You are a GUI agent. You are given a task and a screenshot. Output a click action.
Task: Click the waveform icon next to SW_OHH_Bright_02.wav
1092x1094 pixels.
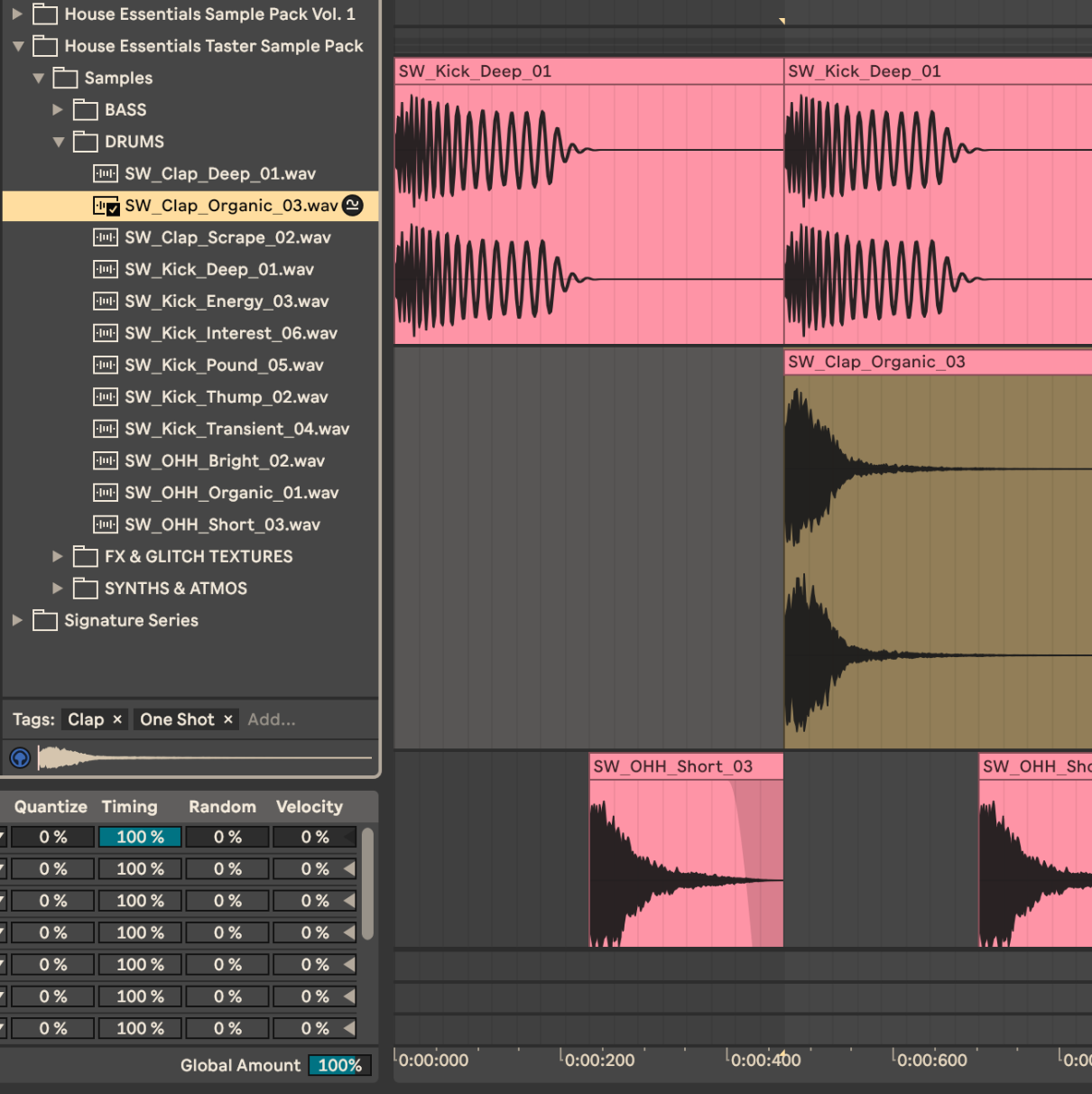[106, 461]
